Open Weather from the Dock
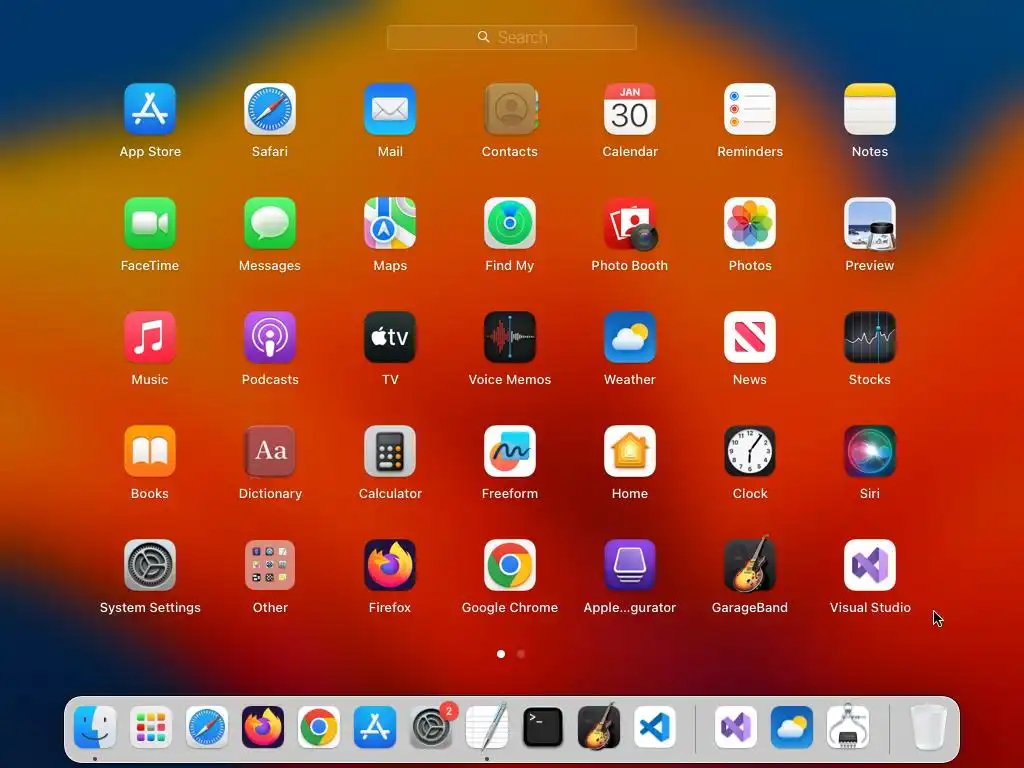 (x=792, y=727)
